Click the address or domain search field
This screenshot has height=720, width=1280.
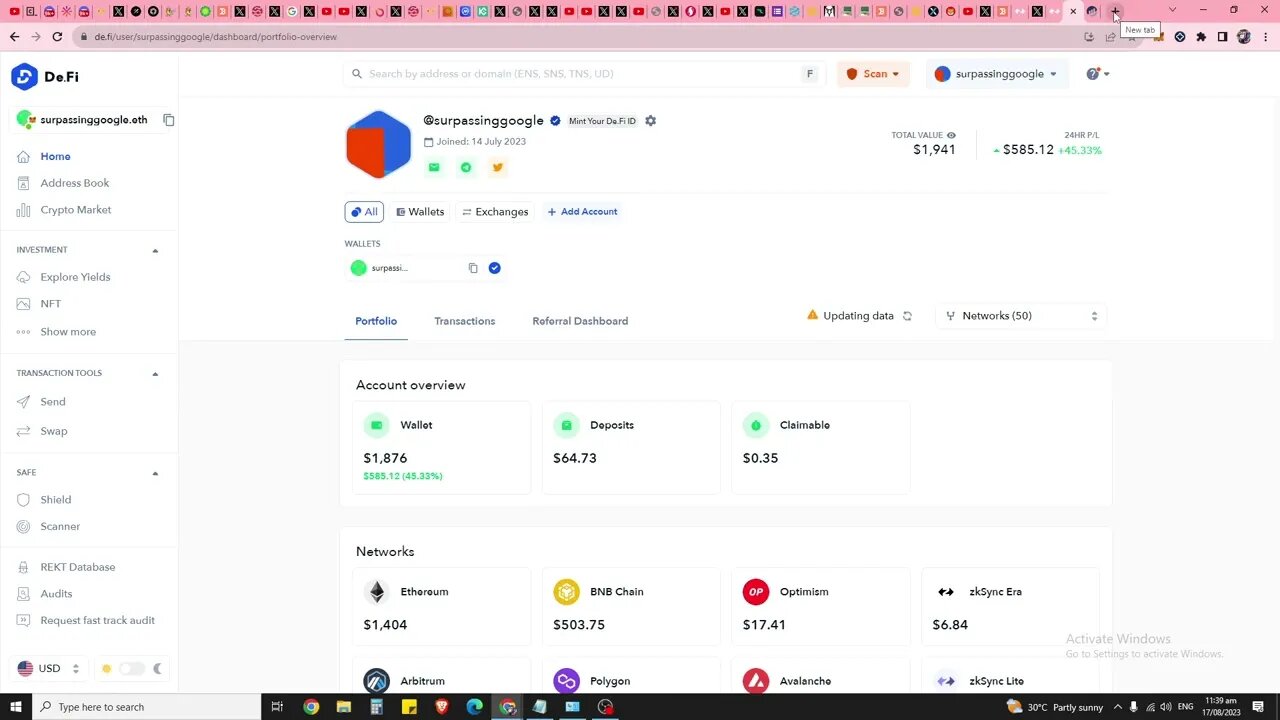pyautogui.click(x=585, y=74)
